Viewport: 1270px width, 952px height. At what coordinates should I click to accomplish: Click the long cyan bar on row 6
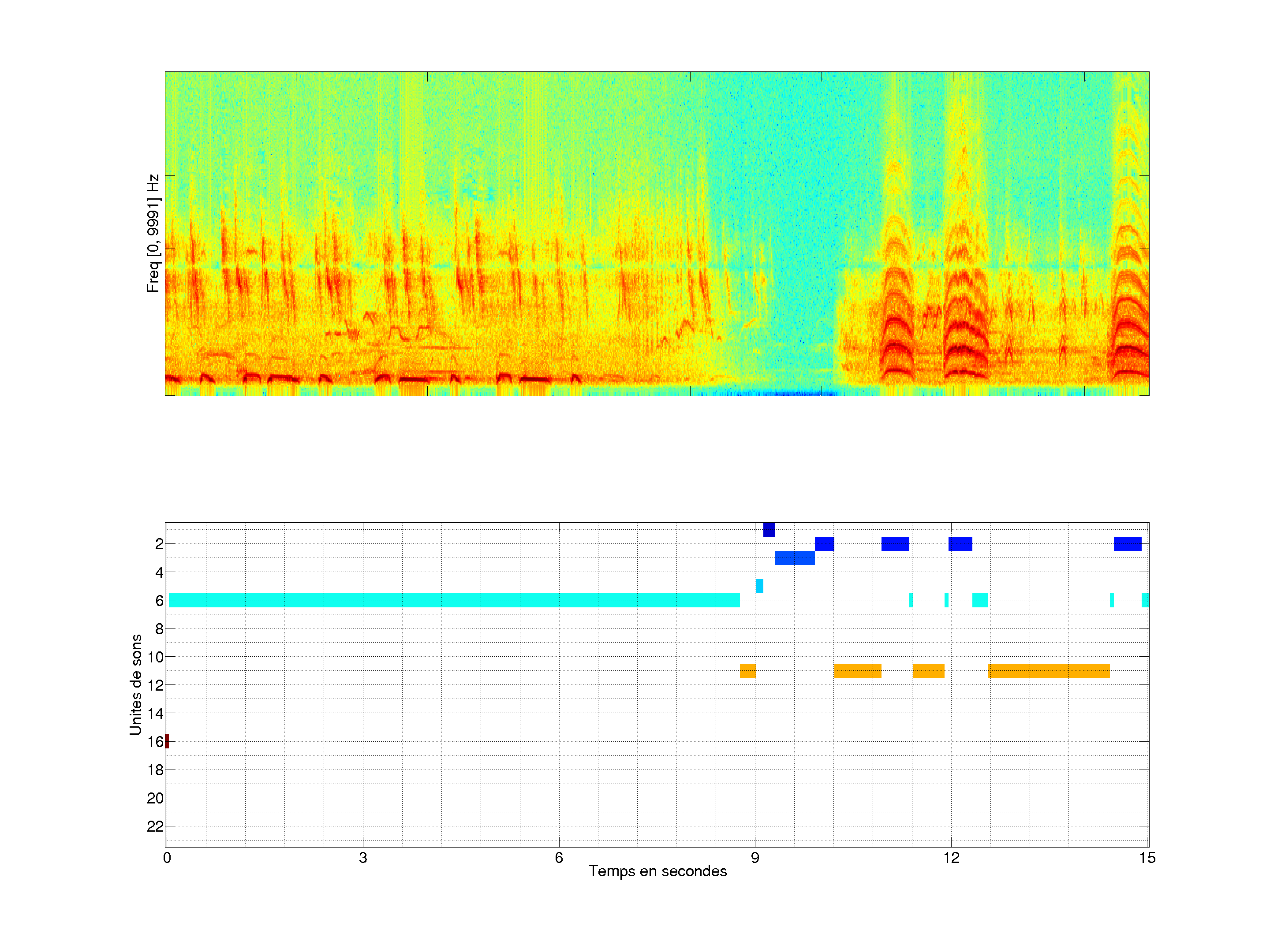[x=454, y=600]
